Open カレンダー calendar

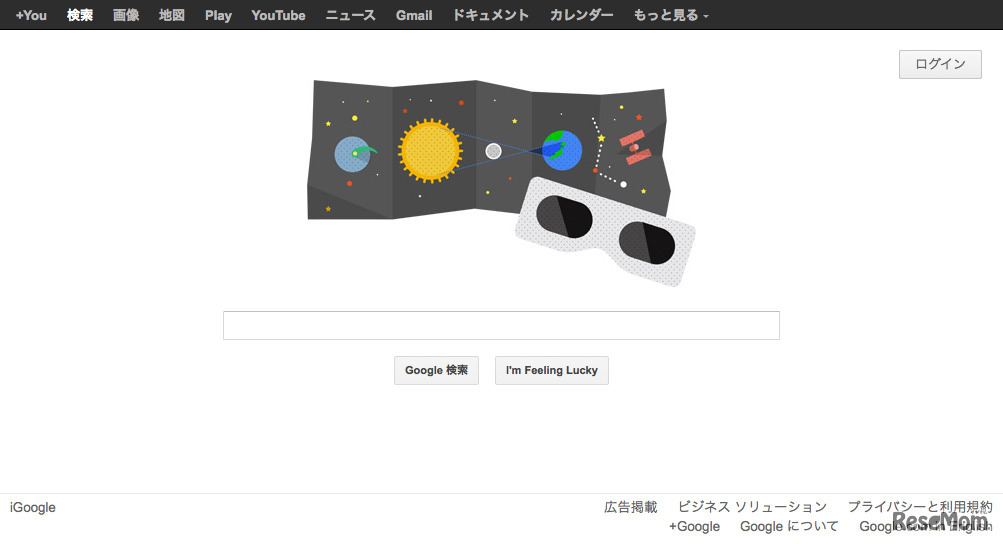pos(581,15)
